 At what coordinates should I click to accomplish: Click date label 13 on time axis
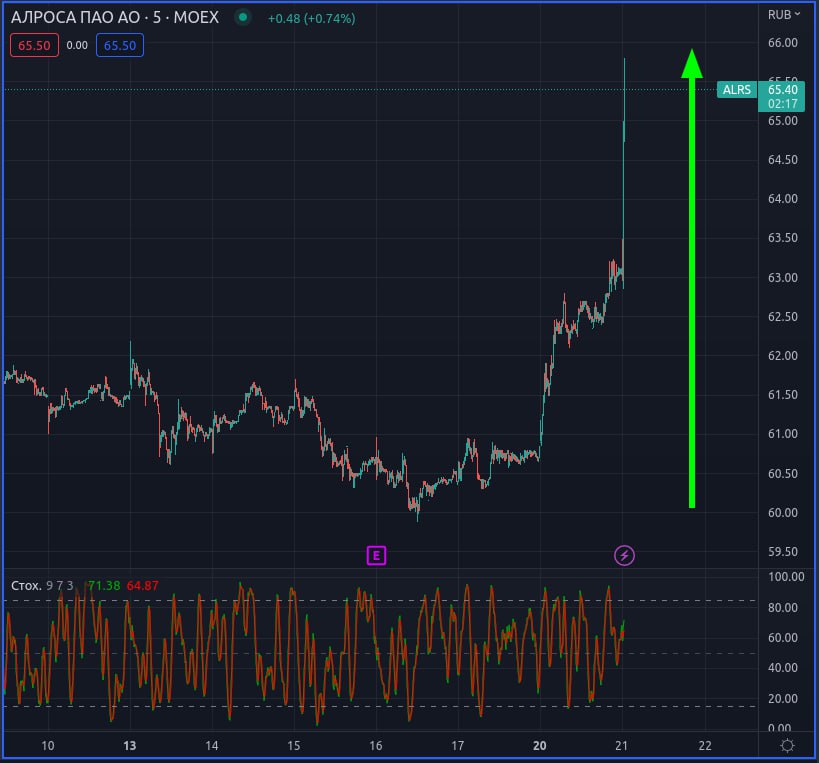tap(130, 745)
